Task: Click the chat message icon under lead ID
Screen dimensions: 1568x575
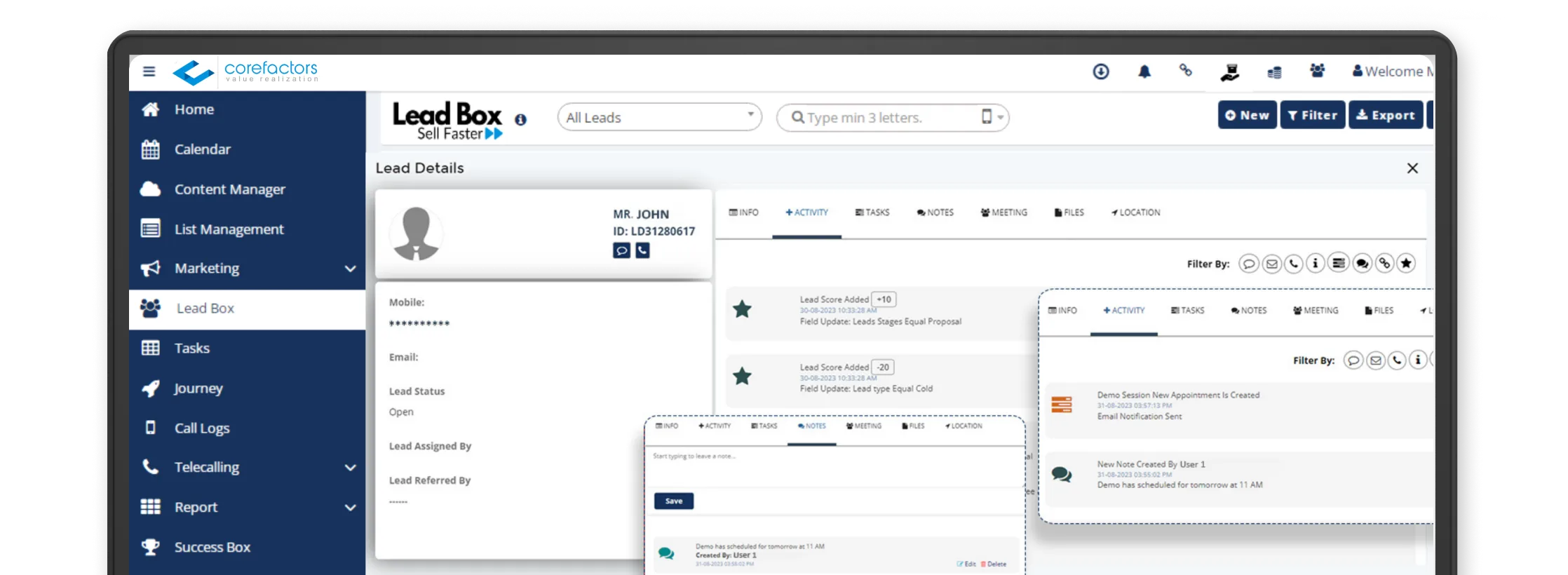Action: pos(621,250)
